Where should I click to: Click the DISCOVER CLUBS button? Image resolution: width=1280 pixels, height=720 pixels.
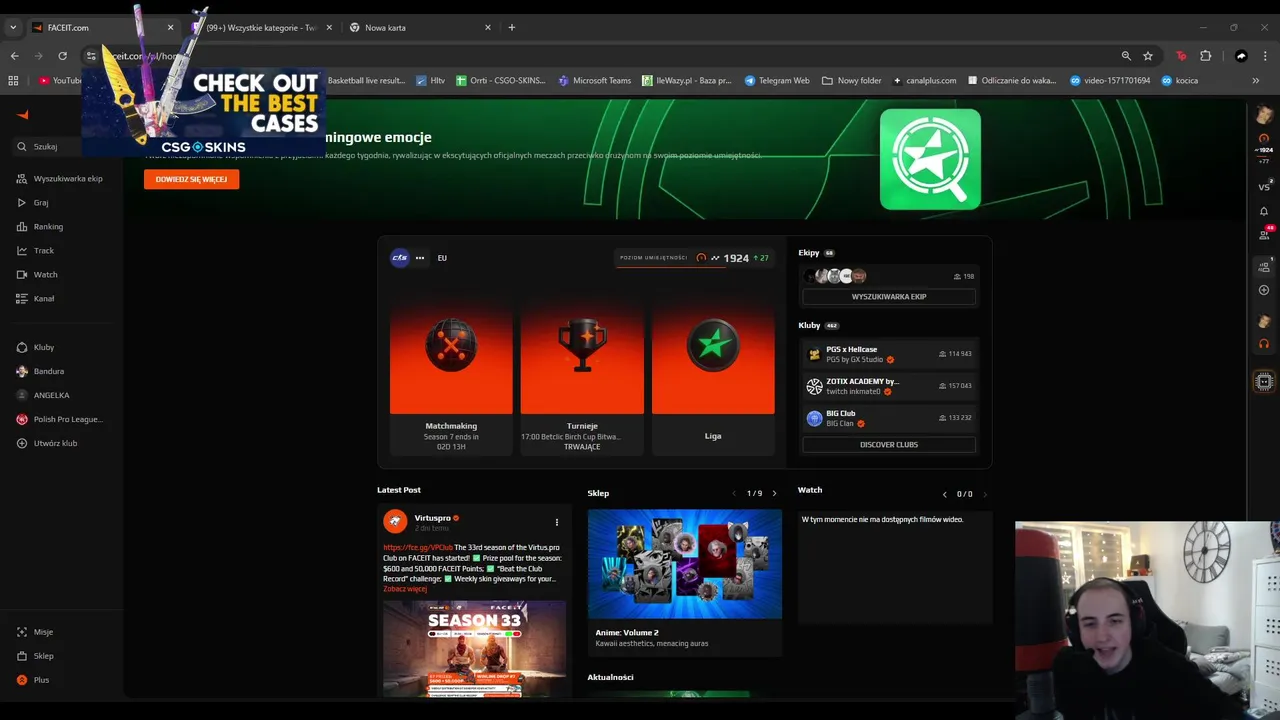click(x=889, y=444)
